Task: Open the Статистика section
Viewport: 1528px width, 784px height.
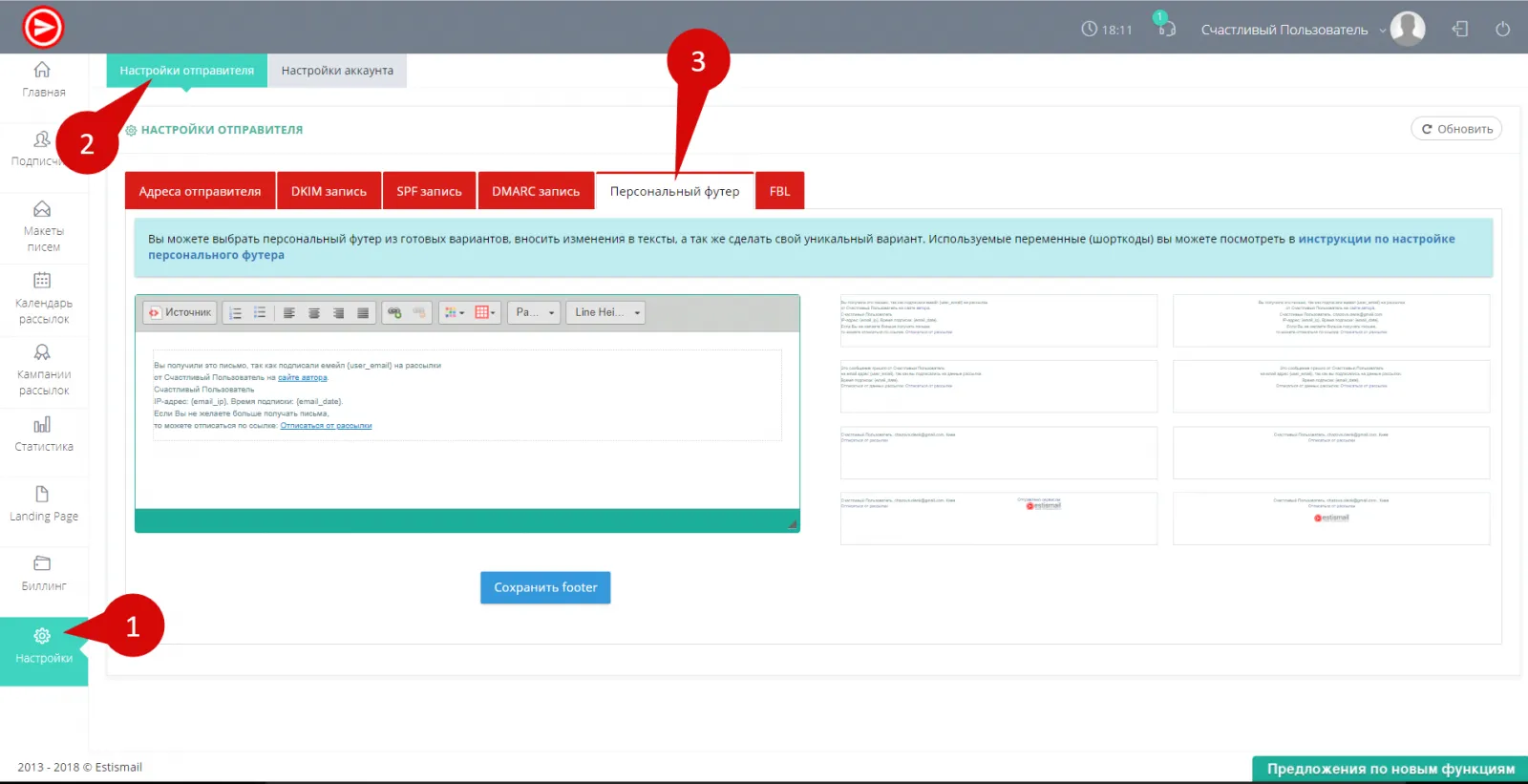Action: [43, 434]
